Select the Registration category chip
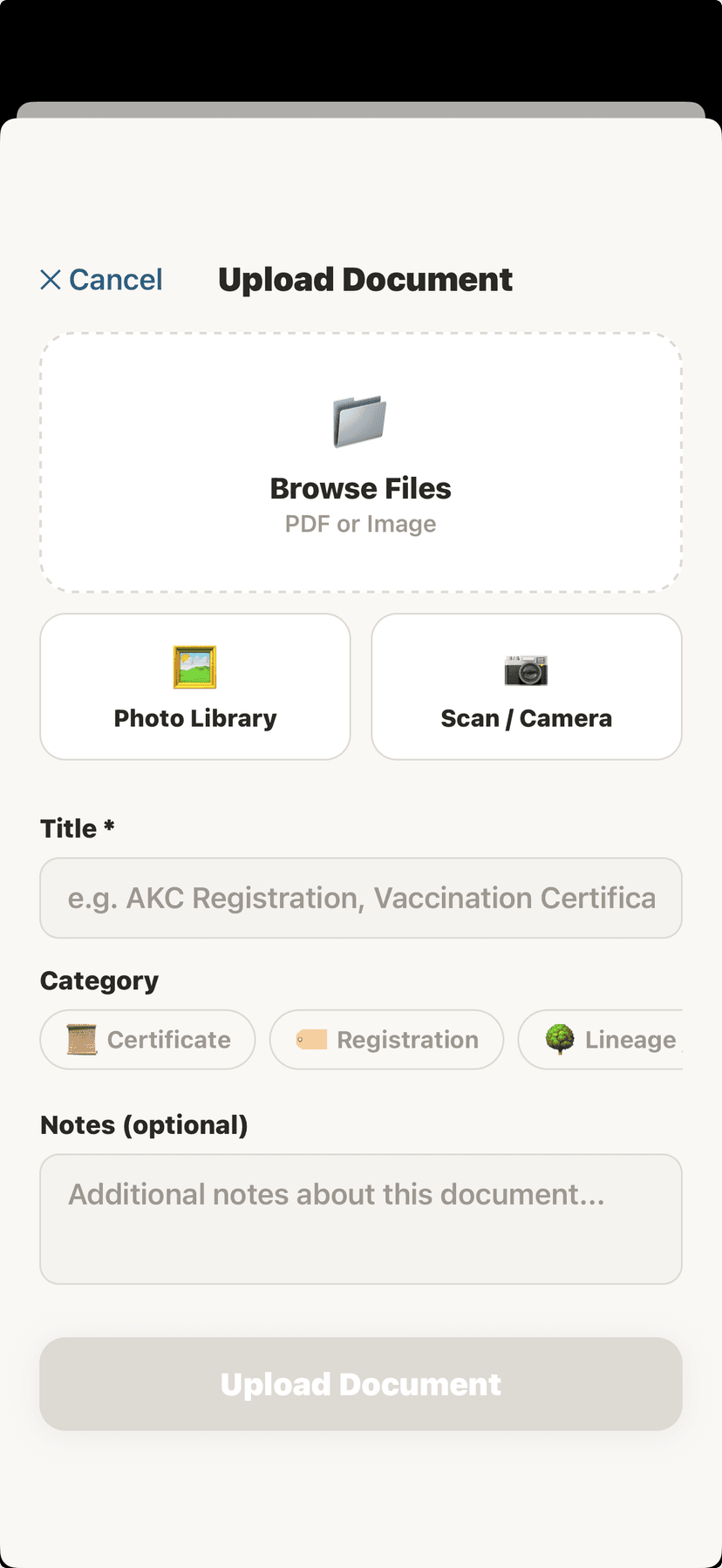Image resolution: width=722 pixels, height=1568 pixels. (386, 1039)
